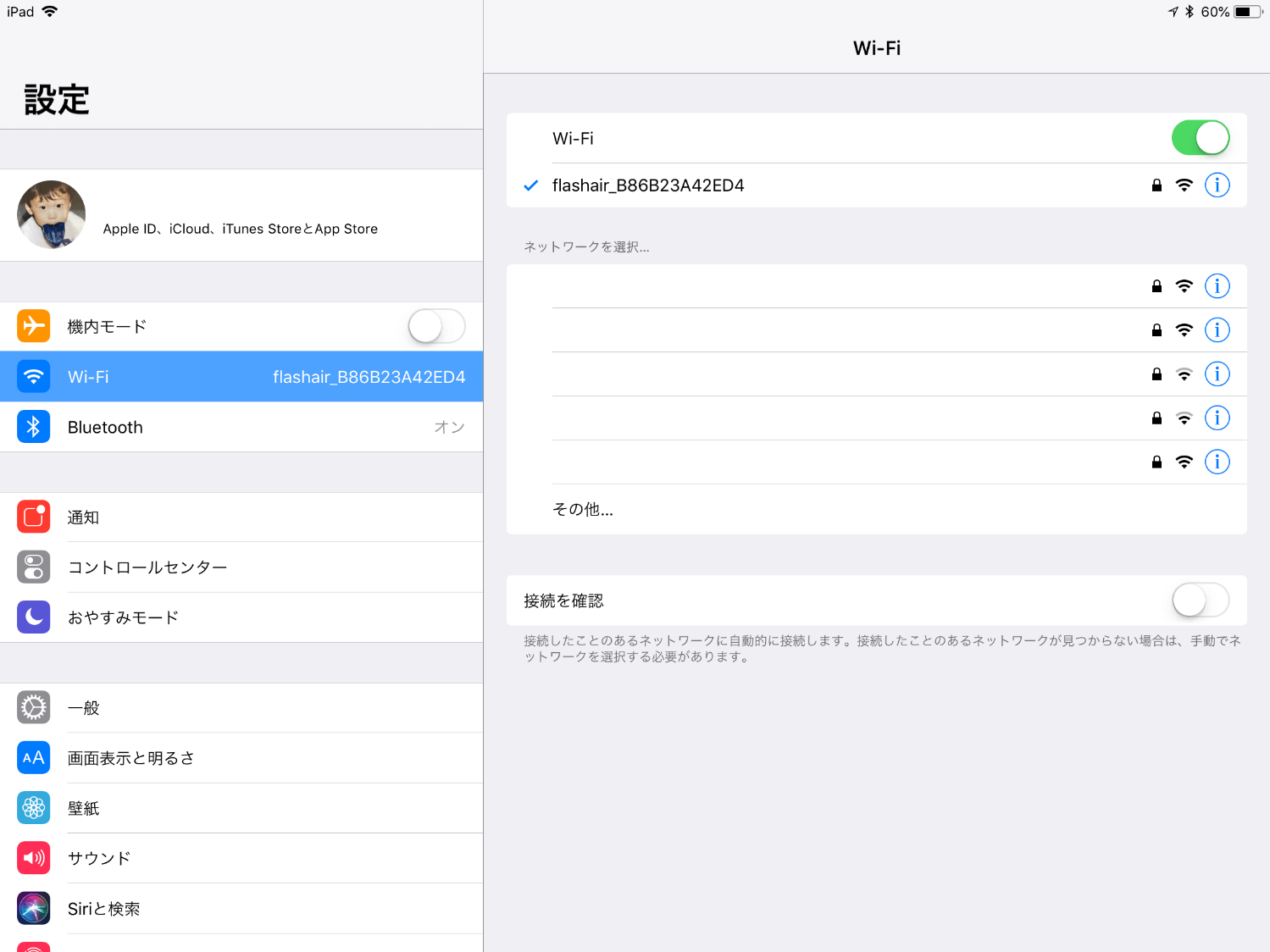Open Siriと検索 settings

(x=241, y=909)
